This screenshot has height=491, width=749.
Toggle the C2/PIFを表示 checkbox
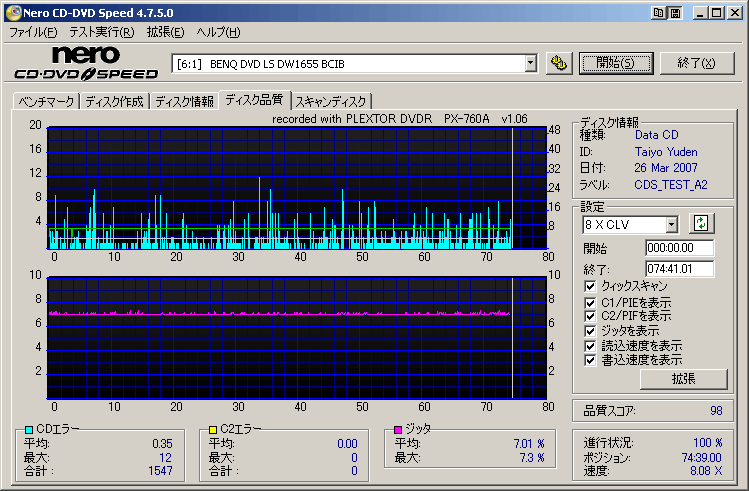[590, 316]
